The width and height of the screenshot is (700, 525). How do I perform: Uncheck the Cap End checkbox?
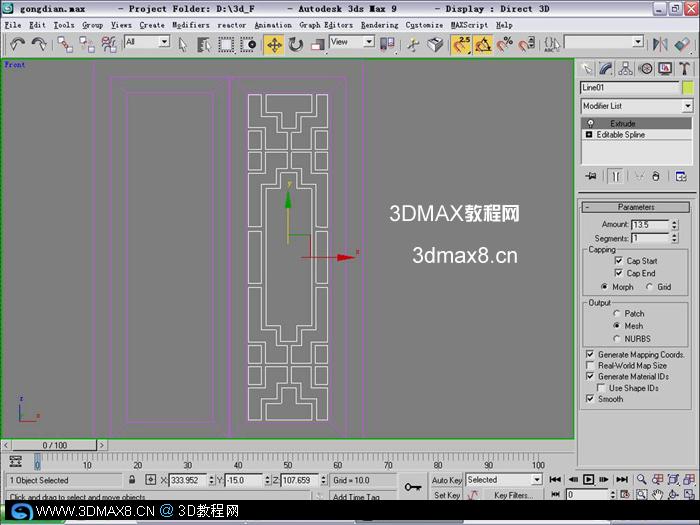tap(618, 272)
